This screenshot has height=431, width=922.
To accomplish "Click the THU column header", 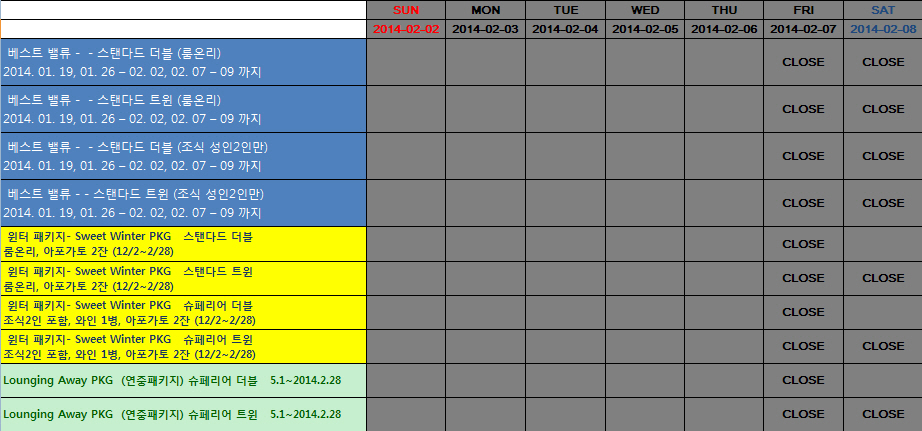I will [x=724, y=10].
